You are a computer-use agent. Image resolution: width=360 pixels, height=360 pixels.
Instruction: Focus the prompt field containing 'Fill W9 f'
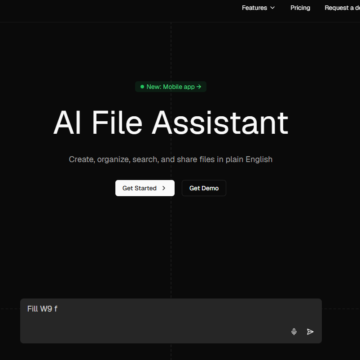[171, 321]
